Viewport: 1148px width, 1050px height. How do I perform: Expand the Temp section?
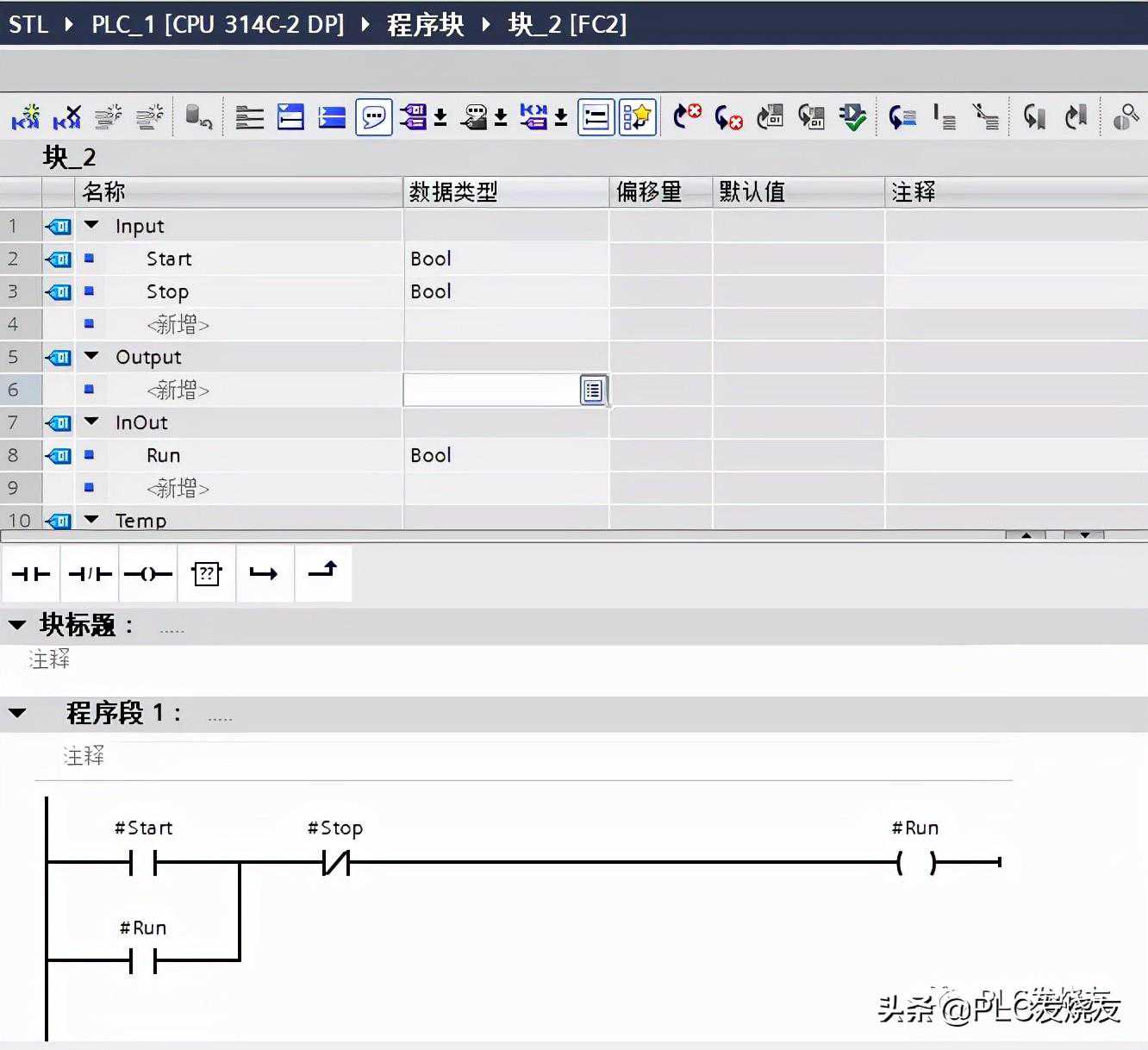pyautogui.click(x=91, y=520)
